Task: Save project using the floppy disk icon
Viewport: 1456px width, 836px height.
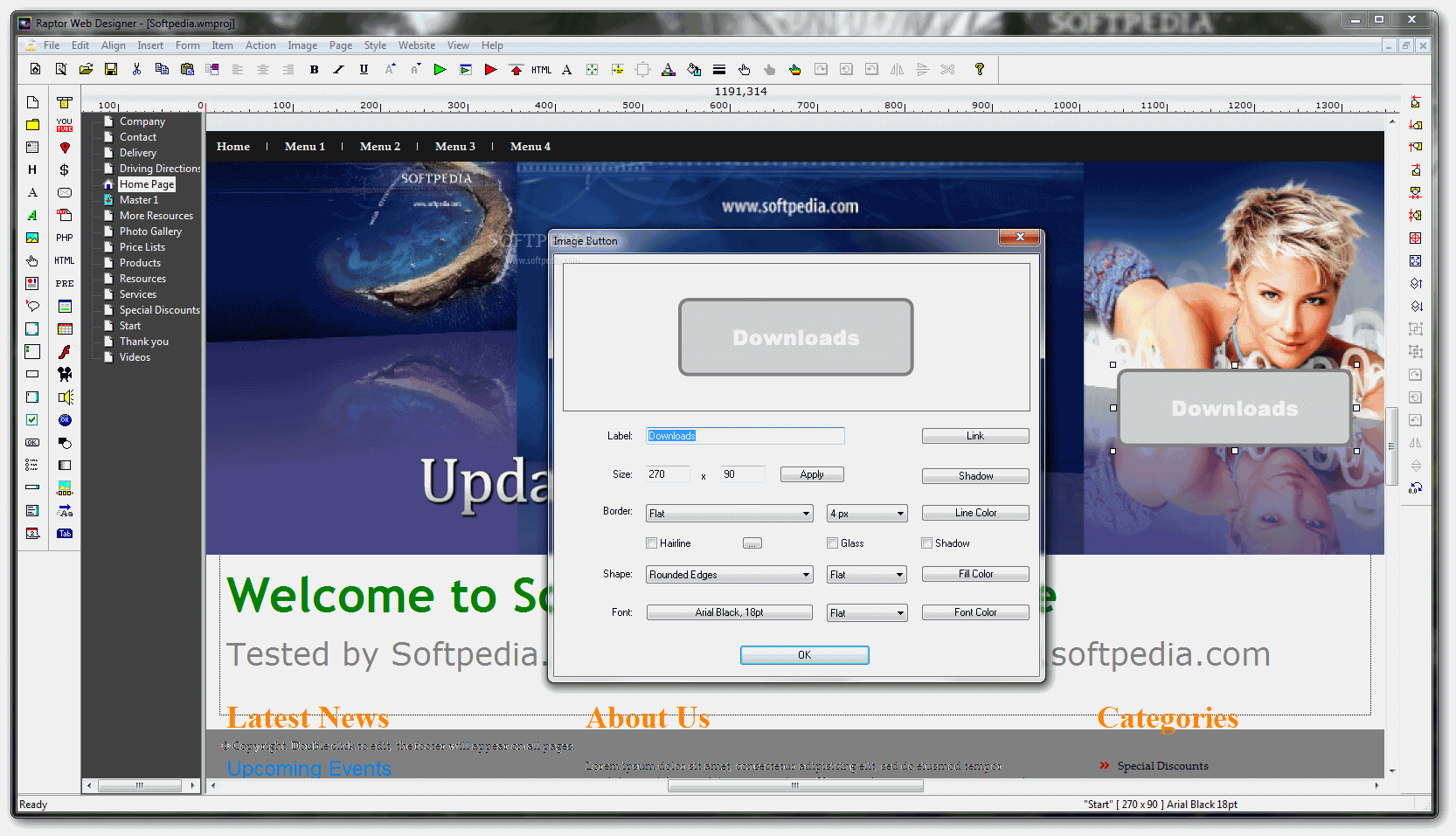Action: click(x=111, y=70)
